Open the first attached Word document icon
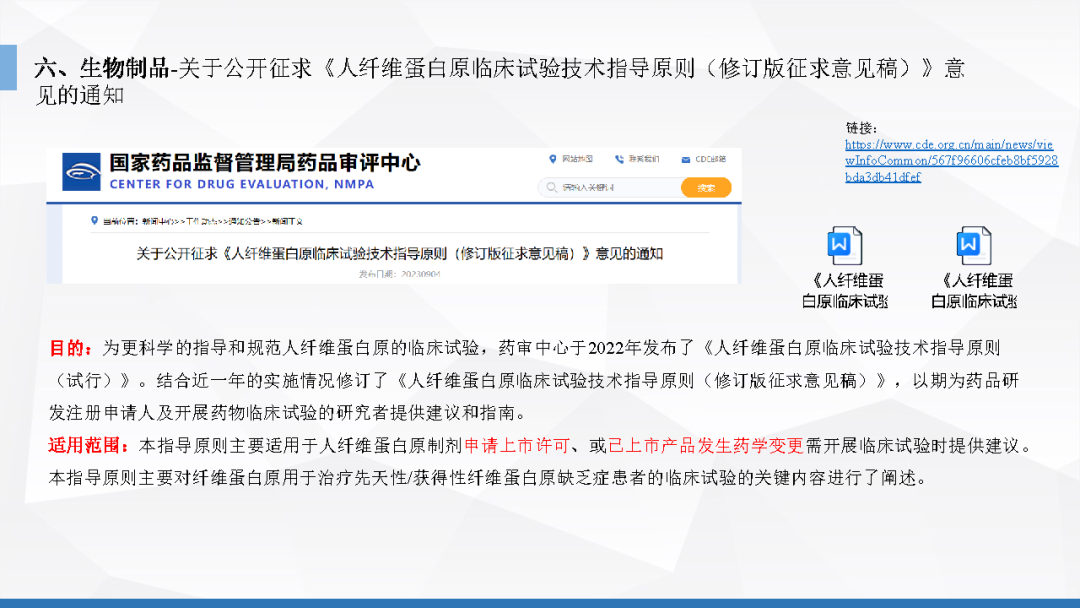 [x=844, y=245]
